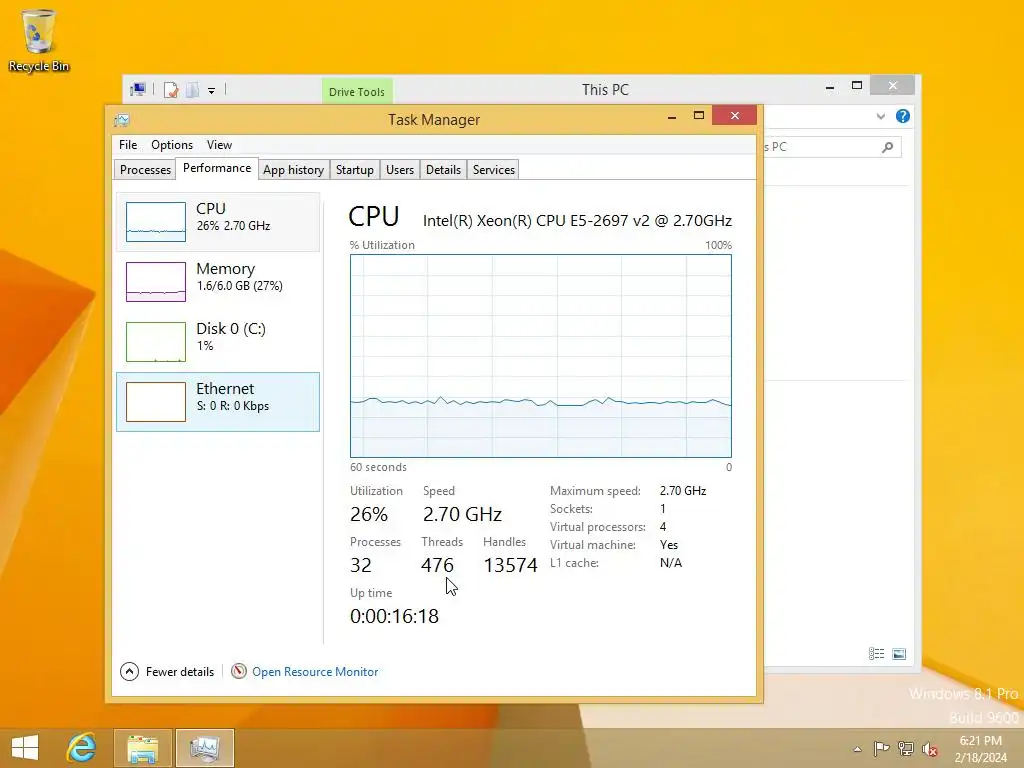
Task: Open the File menu in Task Manager
Action: click(128, 145)
